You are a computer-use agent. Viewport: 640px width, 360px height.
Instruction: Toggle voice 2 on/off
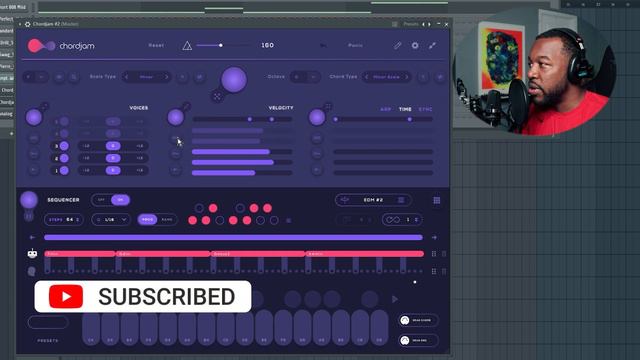pyautogui.click(x=64, y=158)
